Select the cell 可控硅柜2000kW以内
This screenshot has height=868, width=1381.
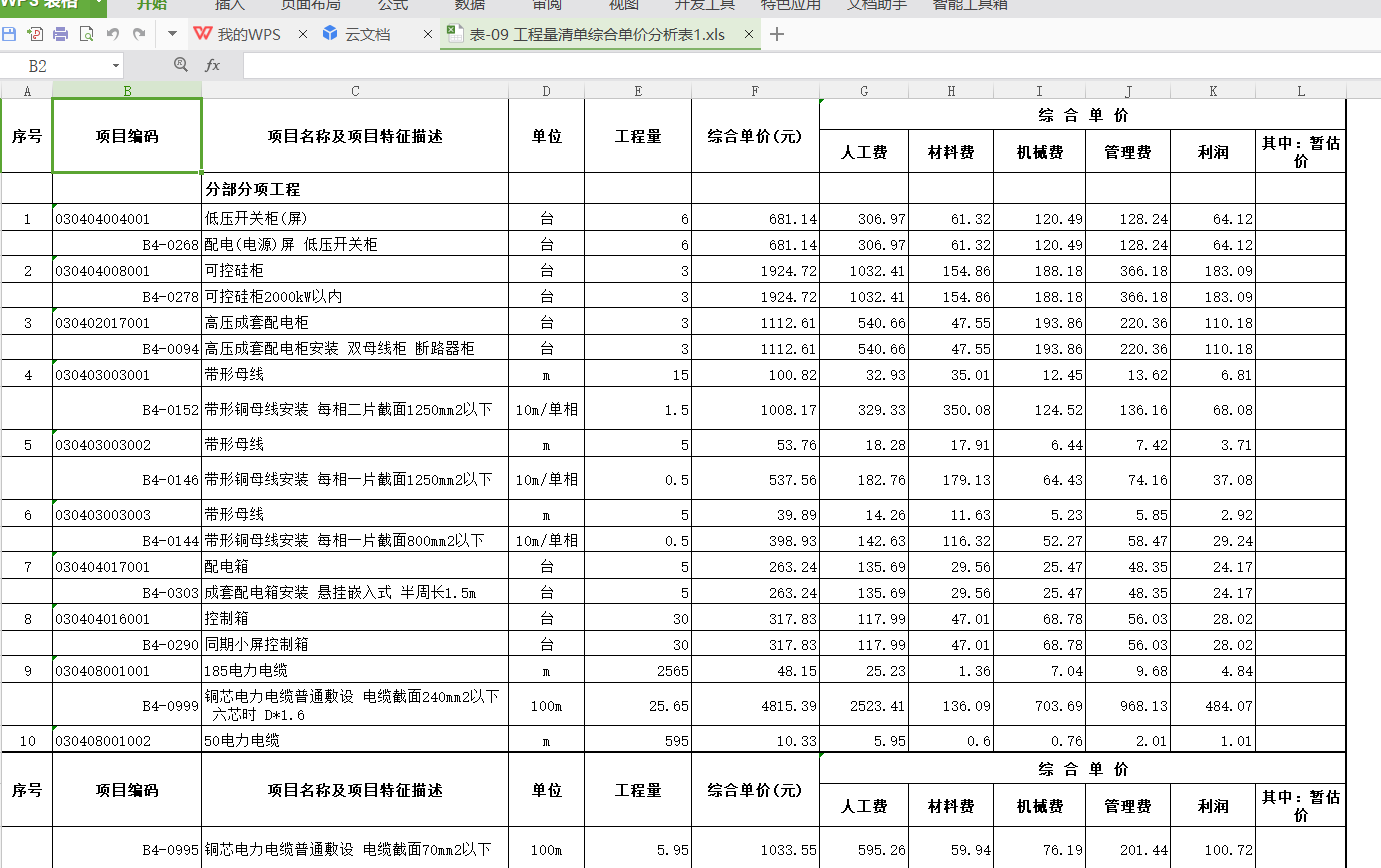pyautogui.click(x=355, y=297)
